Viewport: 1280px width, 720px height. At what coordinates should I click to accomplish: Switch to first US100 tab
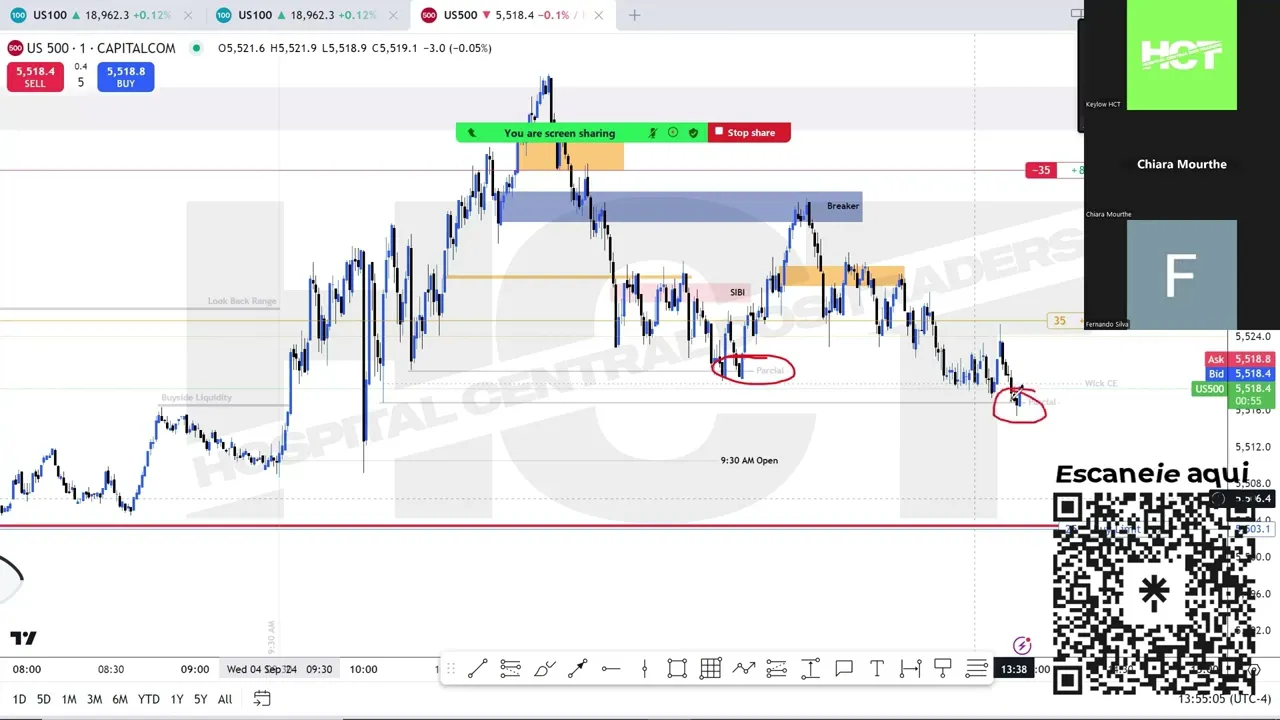coord(100,15)
